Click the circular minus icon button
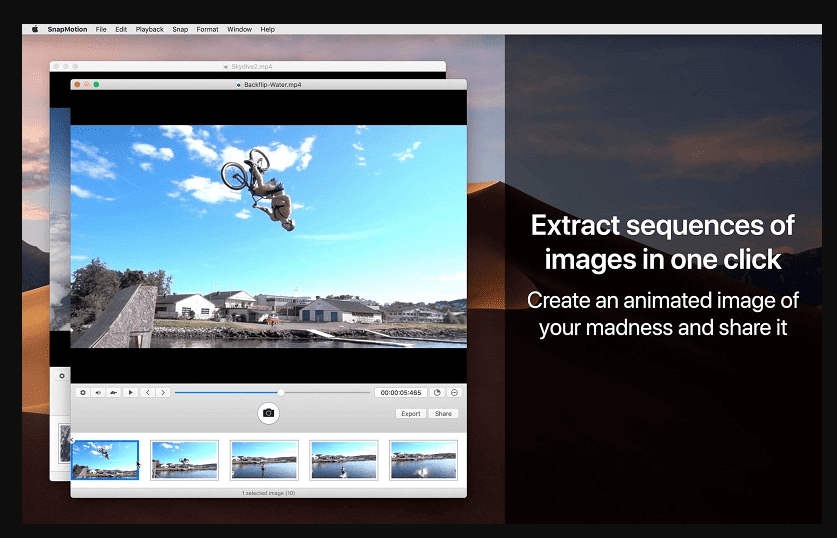Image resolution: width=837 pixels, height=538 pixels. tap(454, 392)
